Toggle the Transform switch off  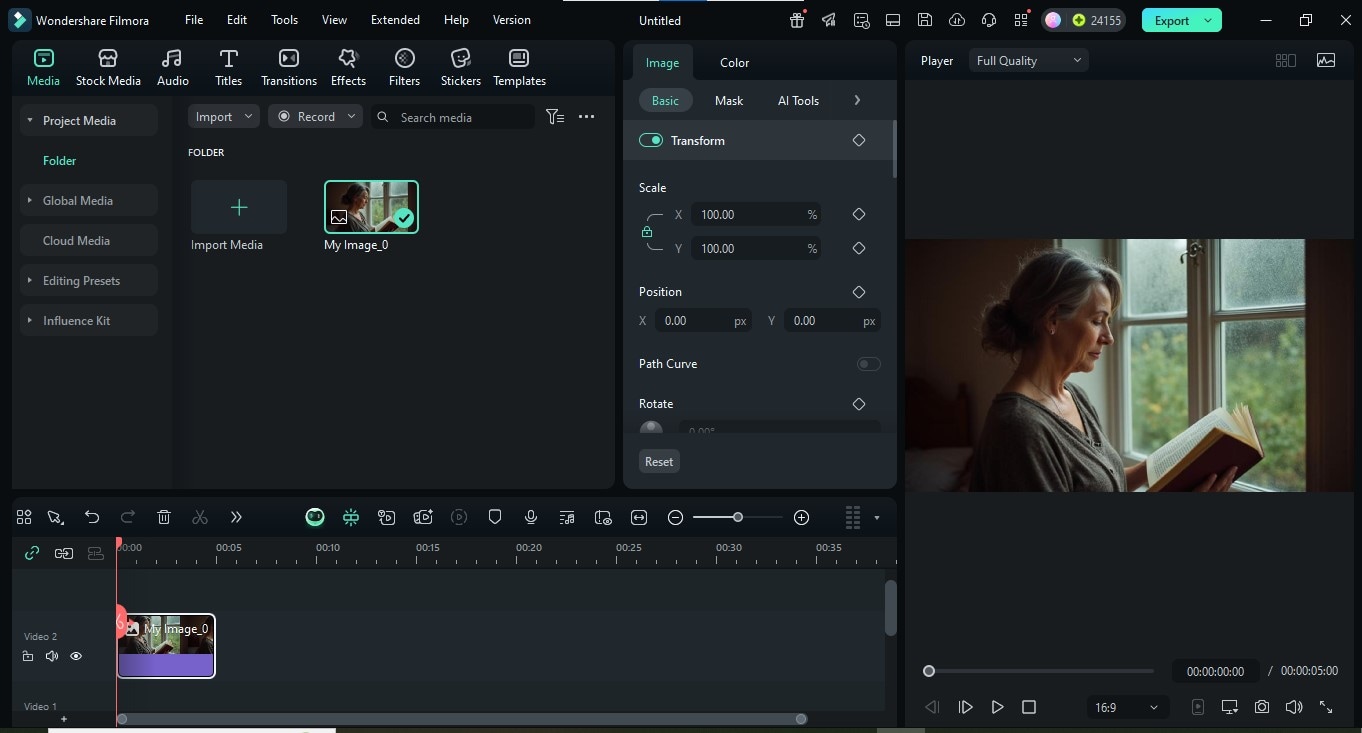pos(651,140)
